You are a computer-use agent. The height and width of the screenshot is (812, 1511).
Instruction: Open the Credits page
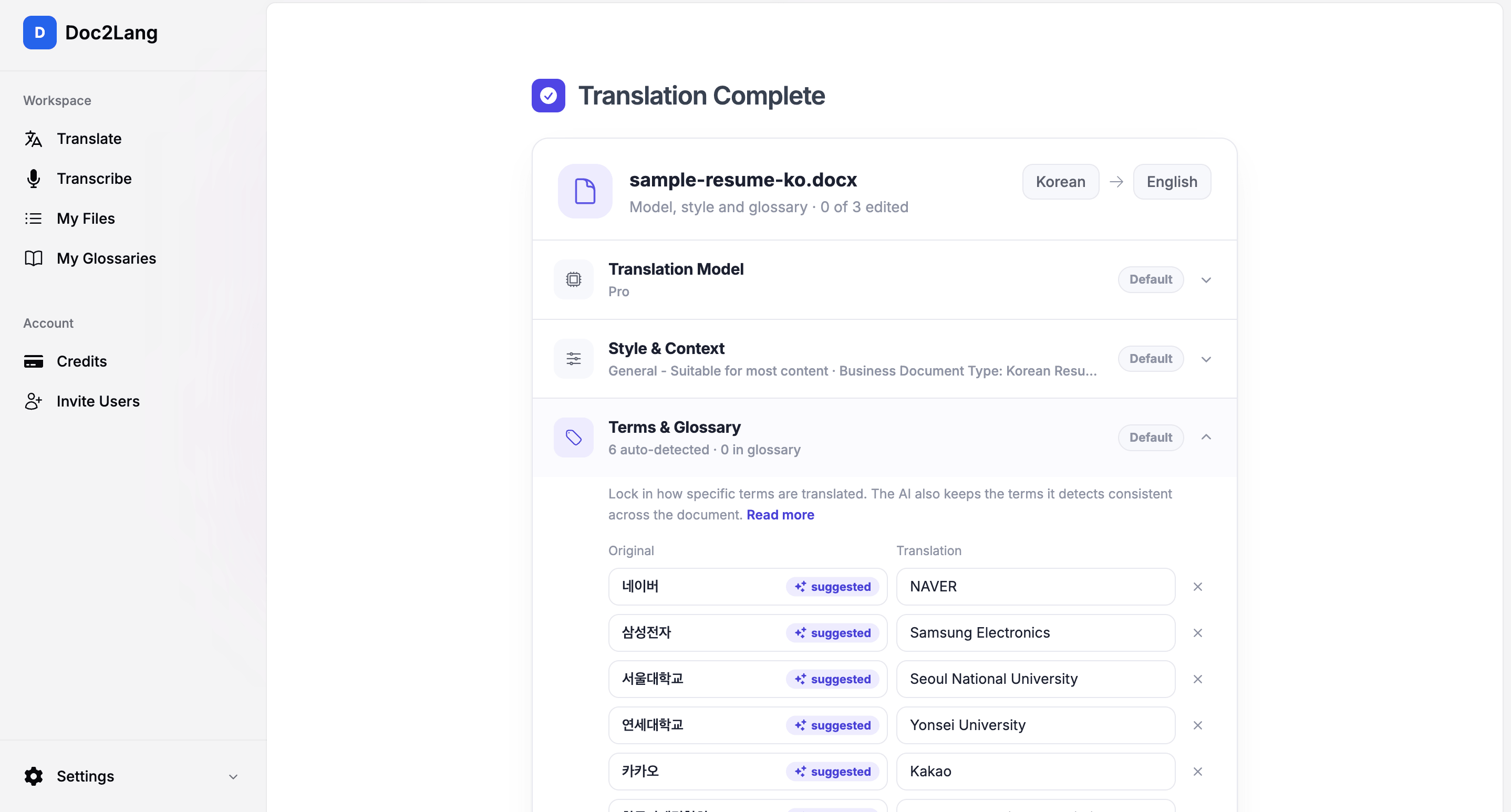[81, 361]
